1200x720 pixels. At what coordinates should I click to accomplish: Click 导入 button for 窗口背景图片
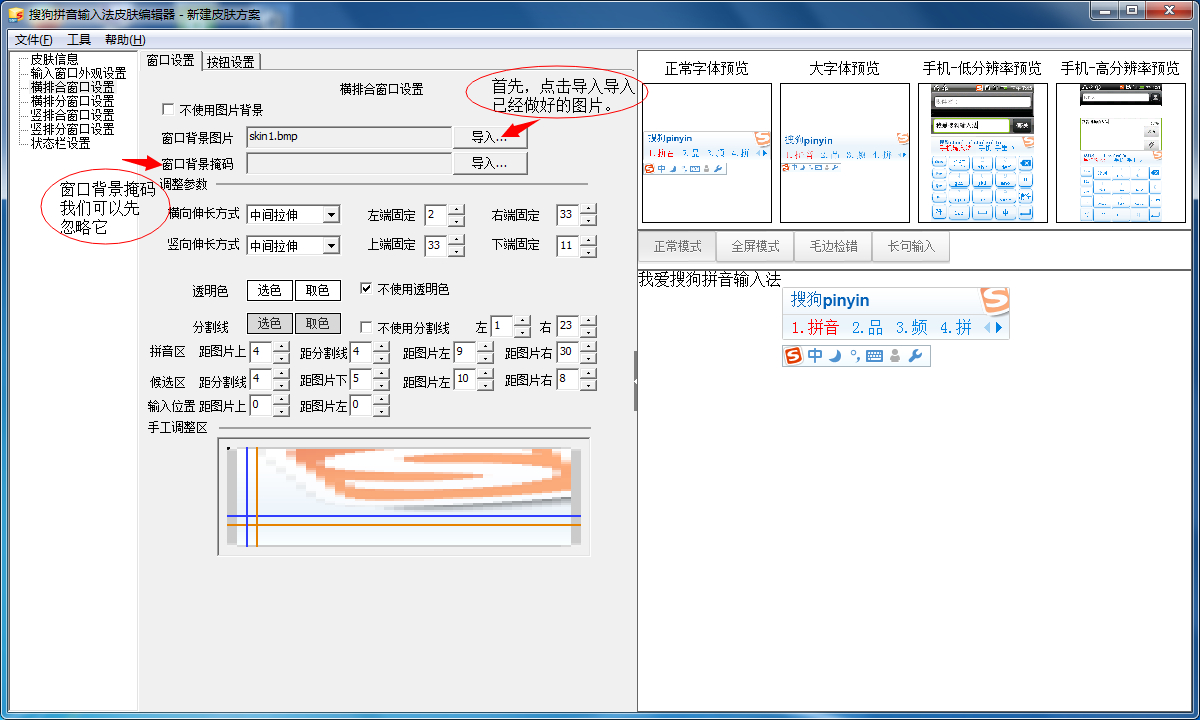(490, 137)
